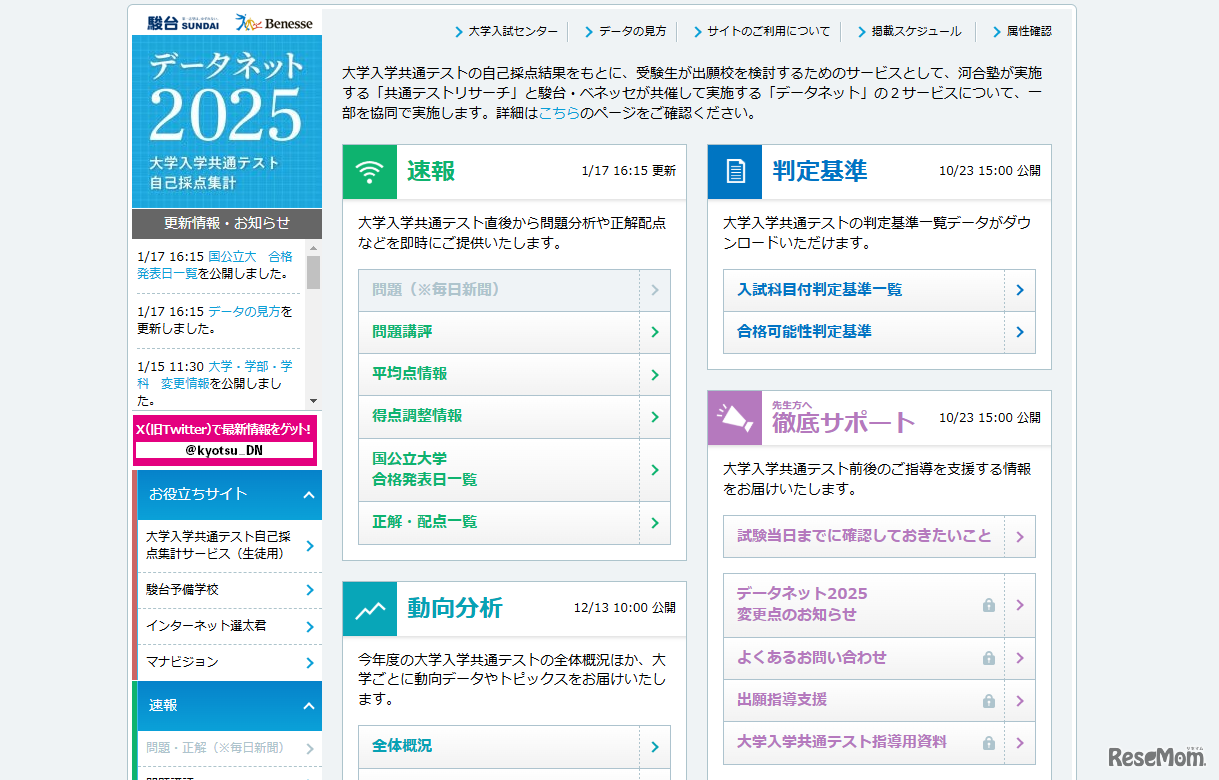The width and height of the screenshot is (1219, 780).
Task: Open 属性確認 in top navigation
Action: coord(1028,32)
